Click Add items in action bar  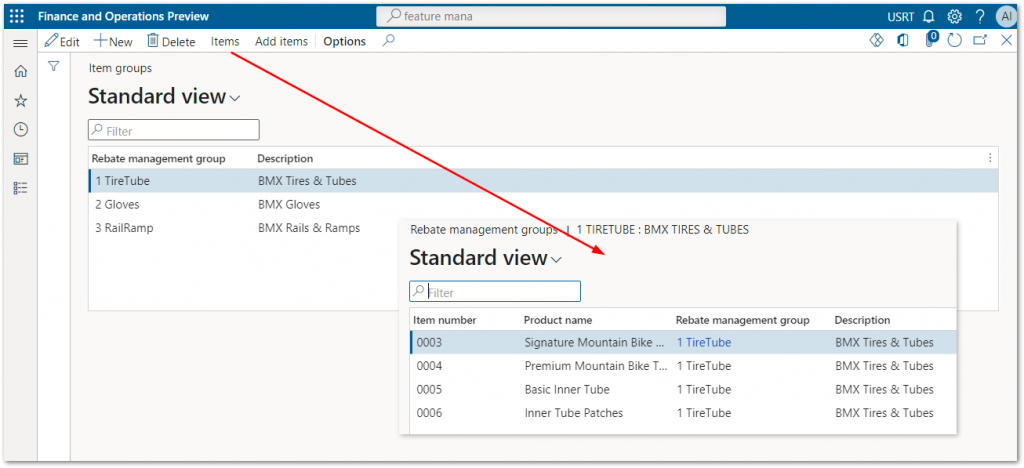point(281,41)
